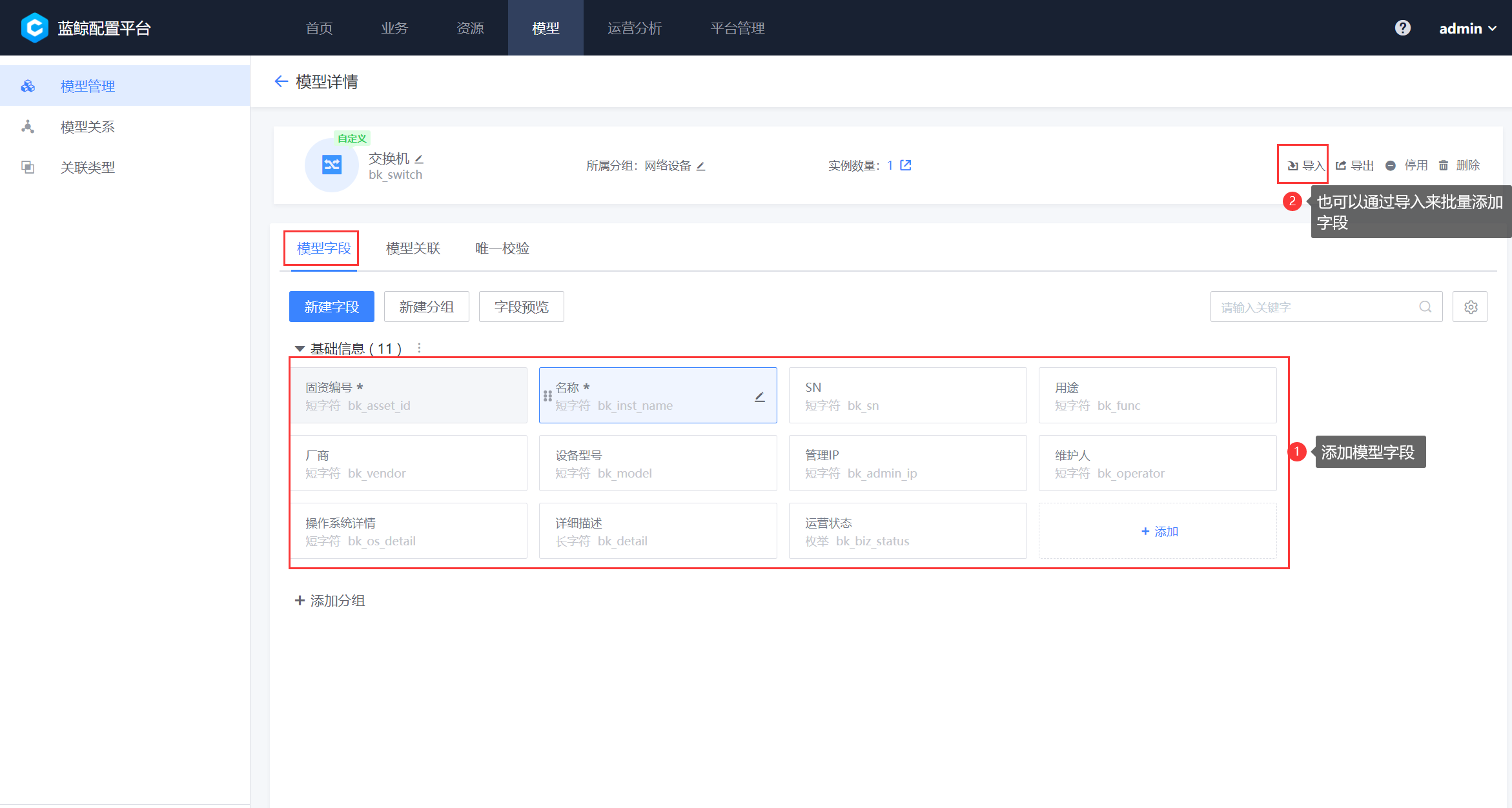
Task: Click the 新建分组 button
Action: [x=426, y=307]
